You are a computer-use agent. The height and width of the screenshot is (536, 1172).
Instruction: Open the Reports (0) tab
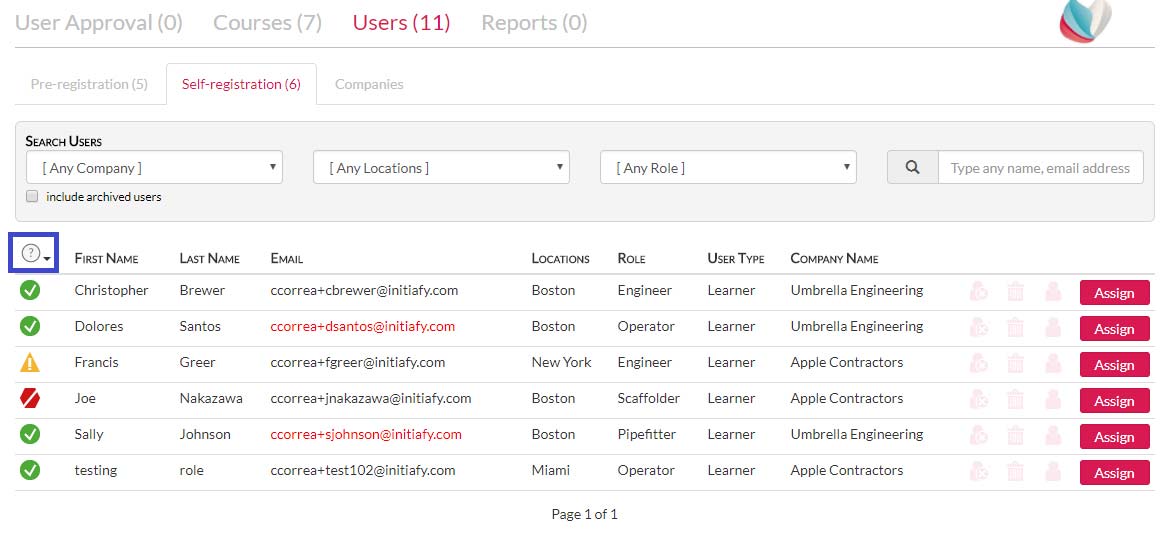pyautogui.click(x=534, y=23)
